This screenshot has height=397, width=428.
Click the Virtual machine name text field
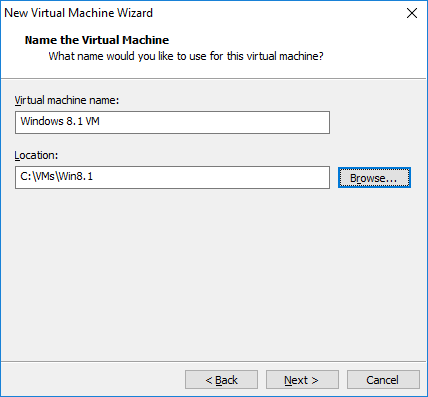point(172,123)
